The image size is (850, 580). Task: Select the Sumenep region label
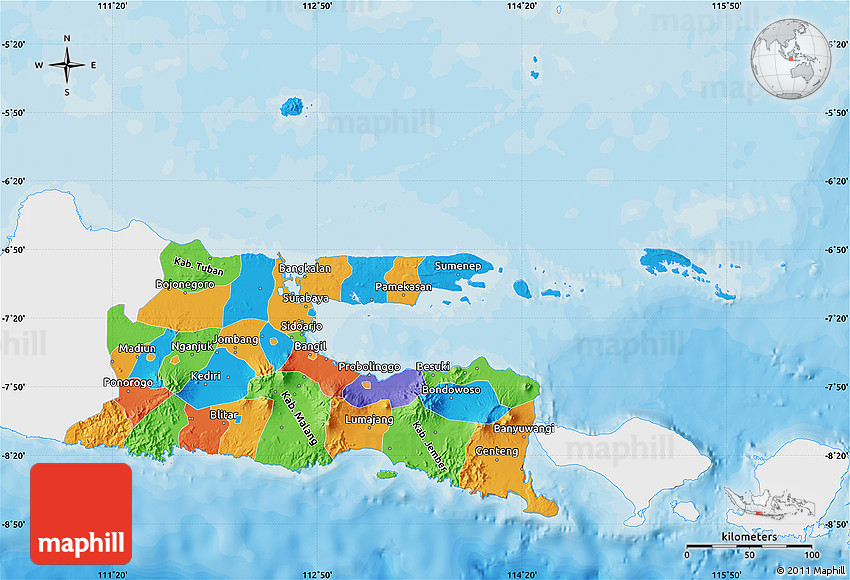(458, 267)
